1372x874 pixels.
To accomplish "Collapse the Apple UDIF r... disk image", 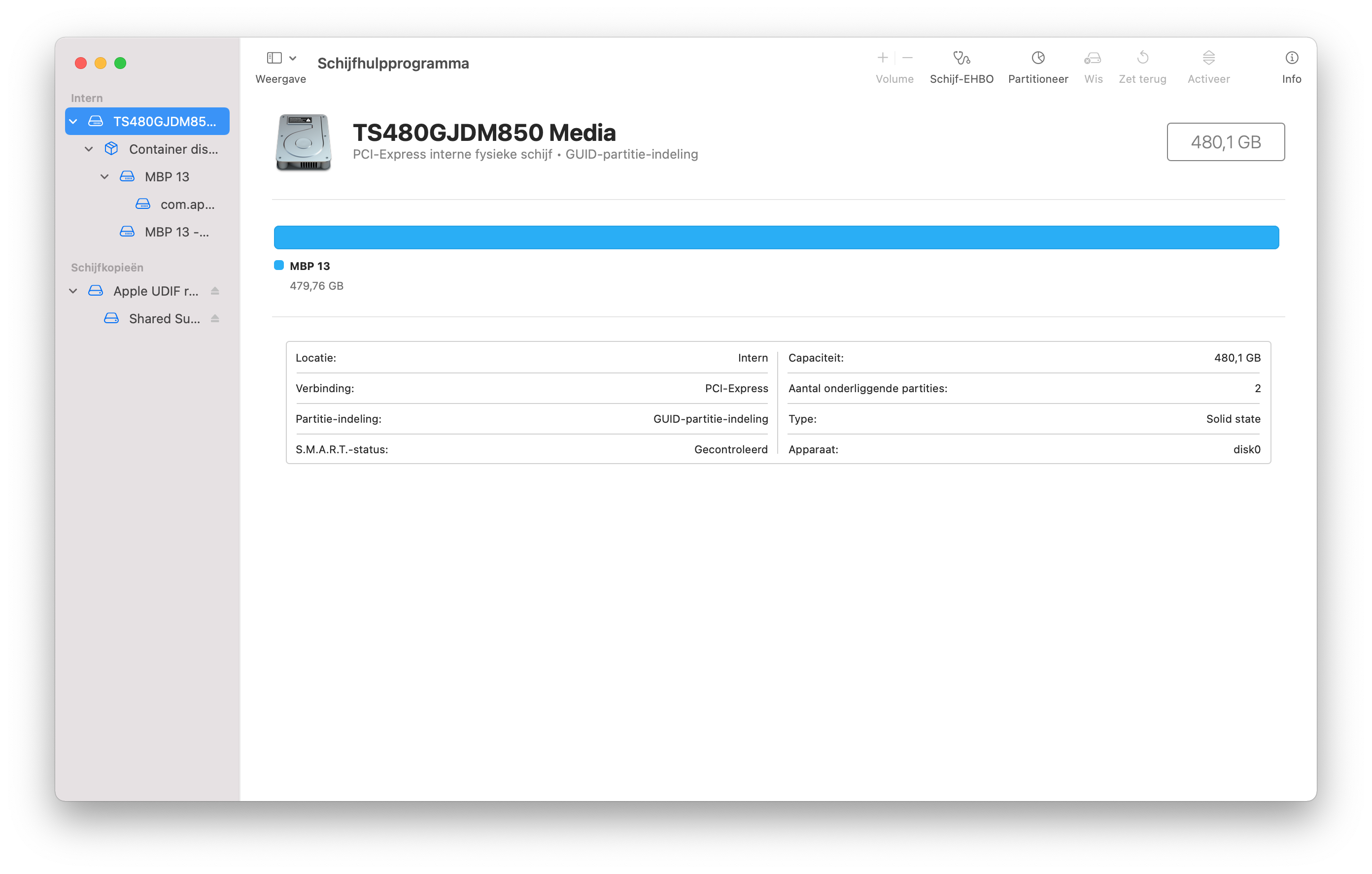I will (x=73, y=291).
